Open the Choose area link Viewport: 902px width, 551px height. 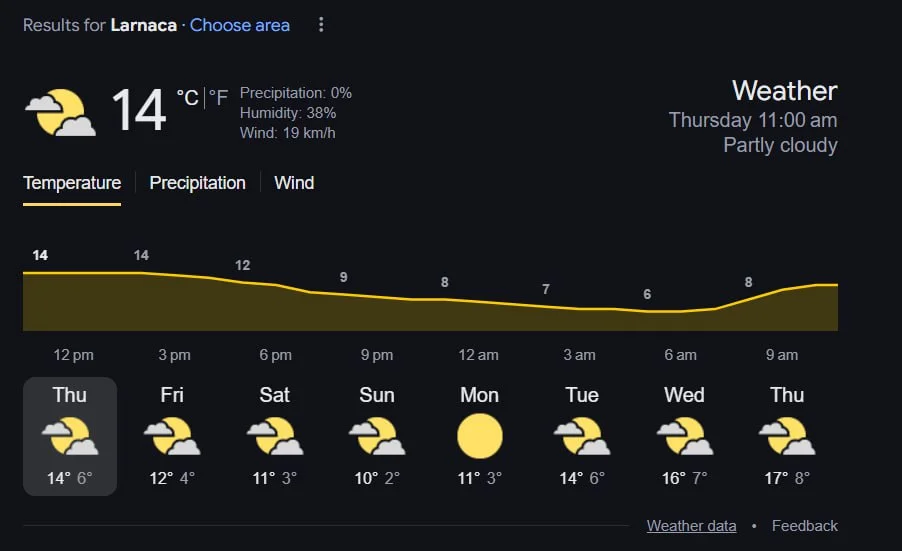(x=240, y=25)
